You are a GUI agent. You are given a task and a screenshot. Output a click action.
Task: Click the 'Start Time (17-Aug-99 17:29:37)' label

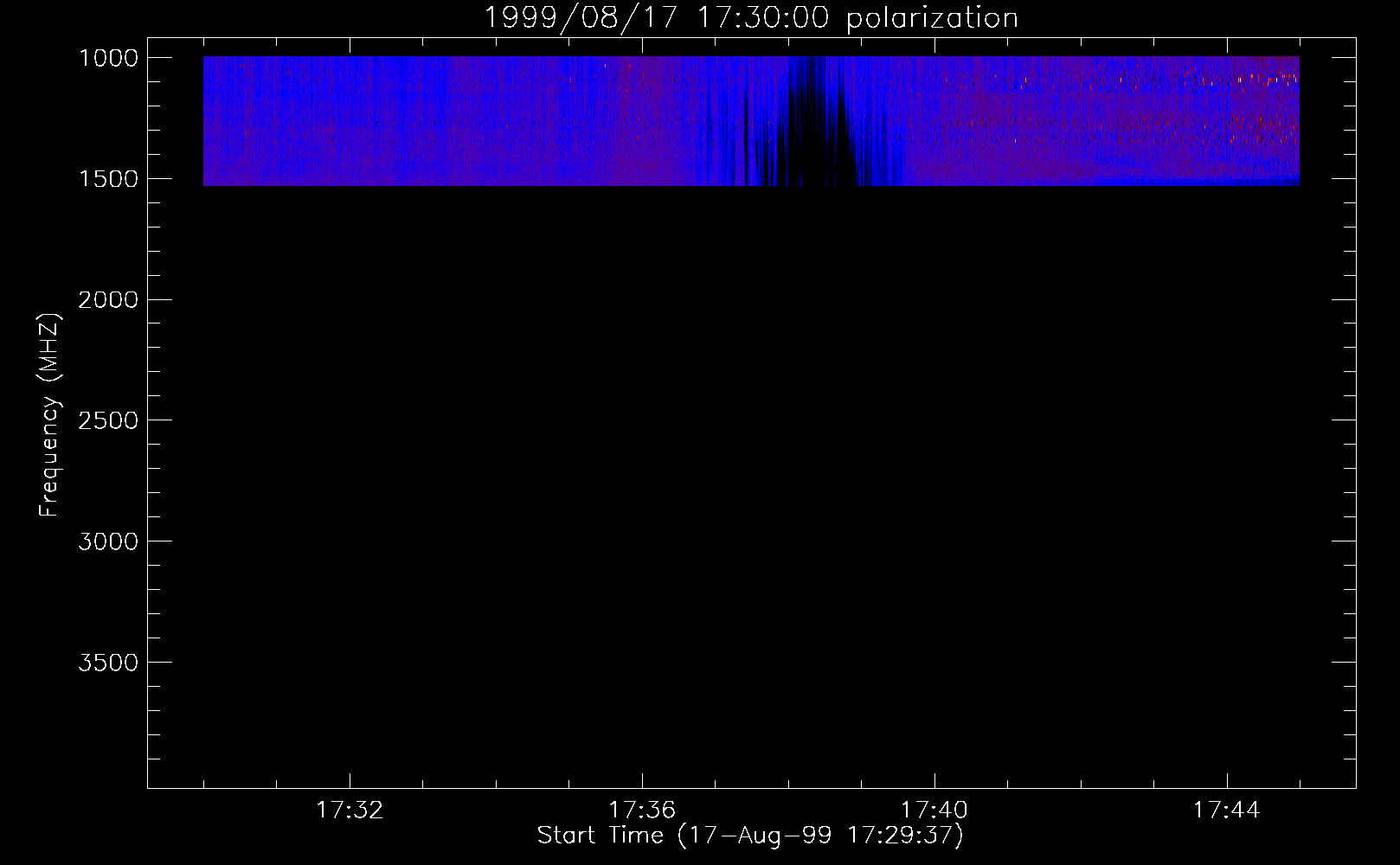(750, 836)
